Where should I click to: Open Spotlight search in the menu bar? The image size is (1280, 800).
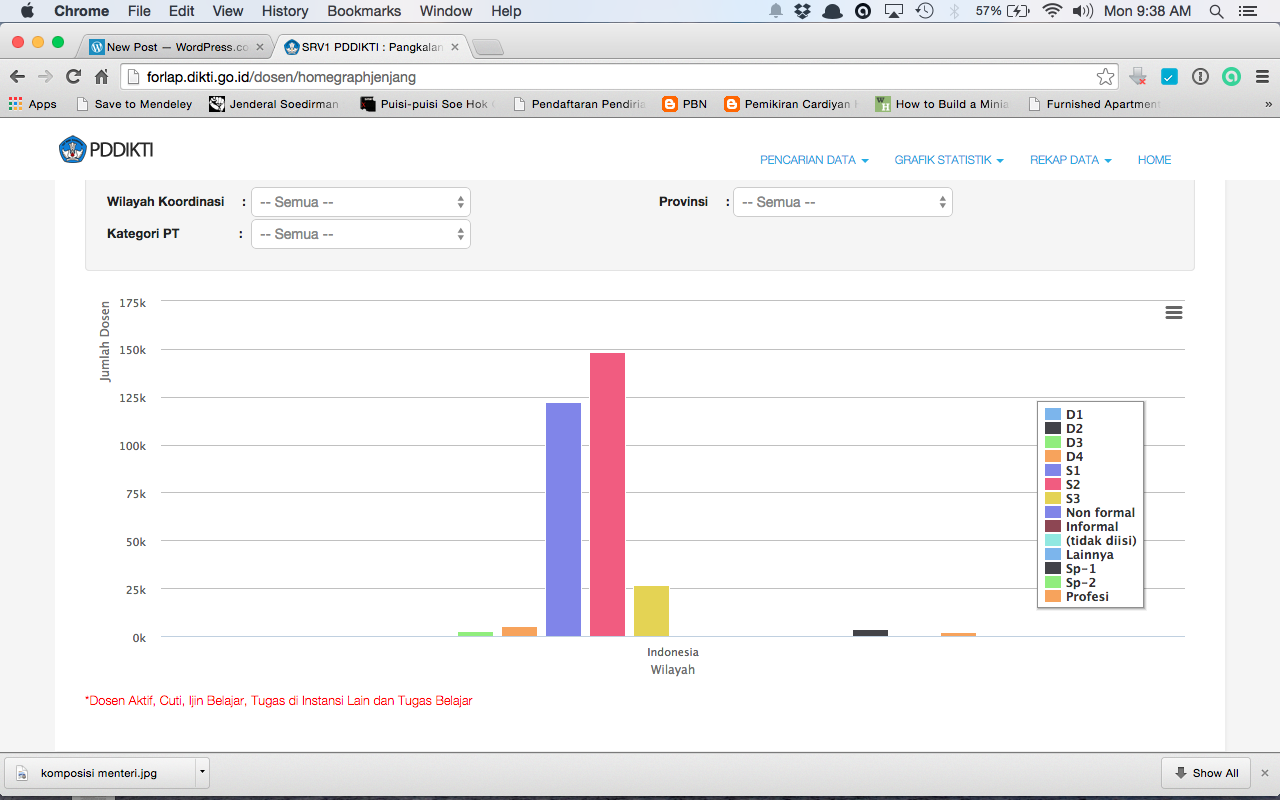tap(1216, 11)
